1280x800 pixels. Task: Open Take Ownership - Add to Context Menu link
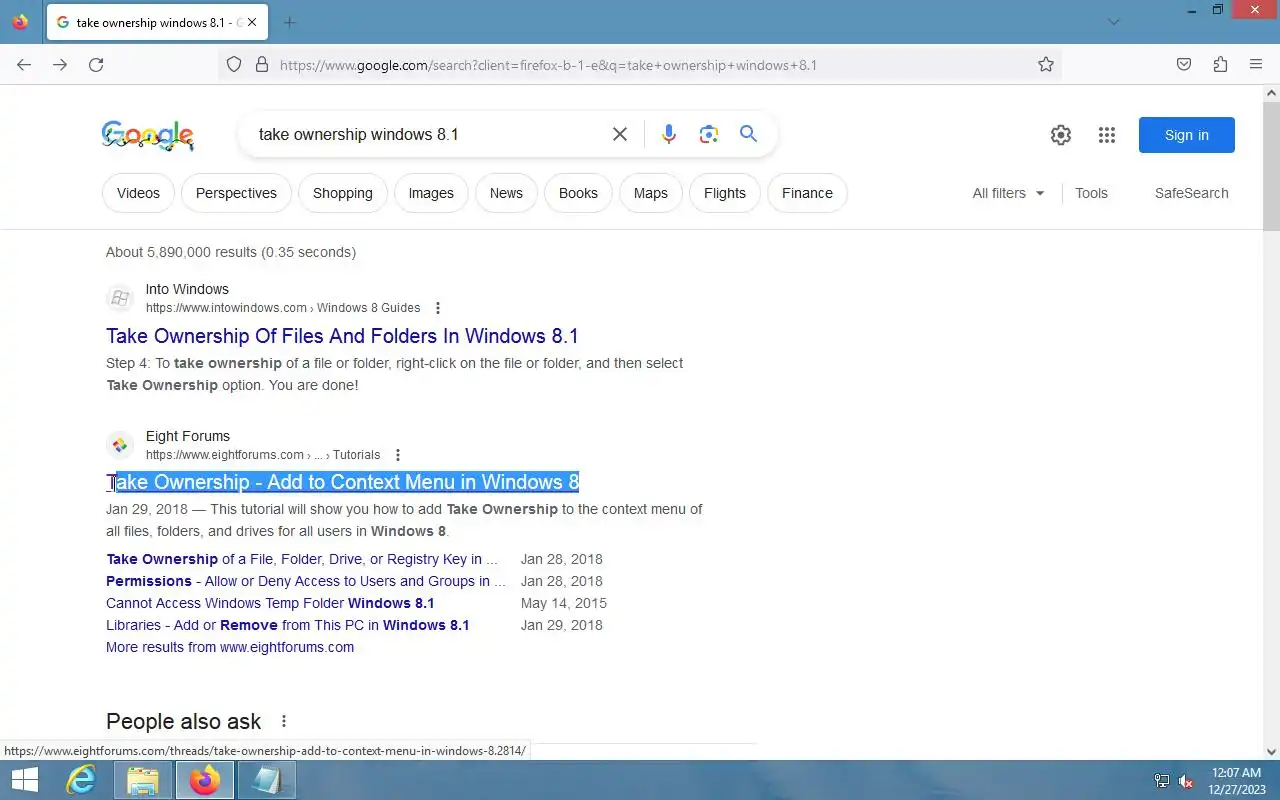tap(342, 482)
